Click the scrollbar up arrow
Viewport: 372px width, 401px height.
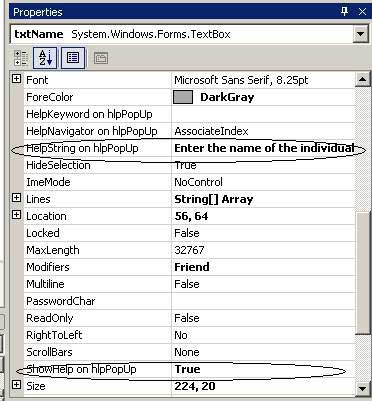[x=362, y=80]
